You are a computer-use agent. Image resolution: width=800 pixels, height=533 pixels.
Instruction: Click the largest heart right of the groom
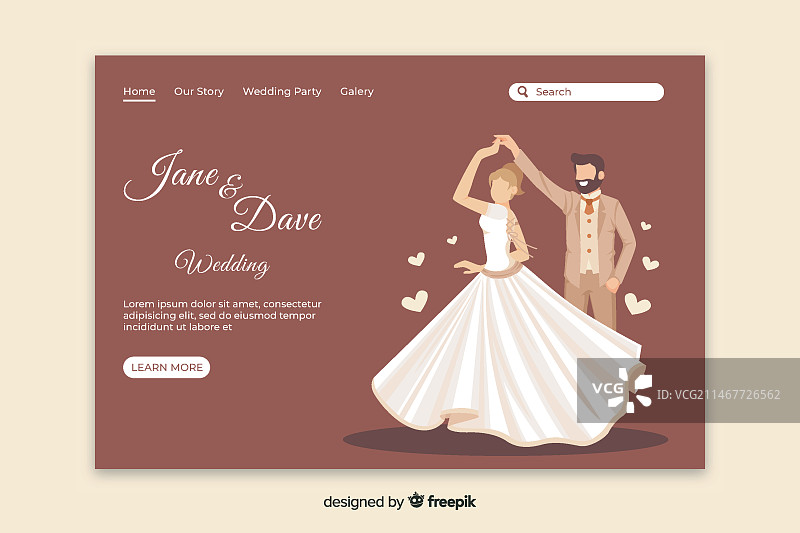click(637, 303)
